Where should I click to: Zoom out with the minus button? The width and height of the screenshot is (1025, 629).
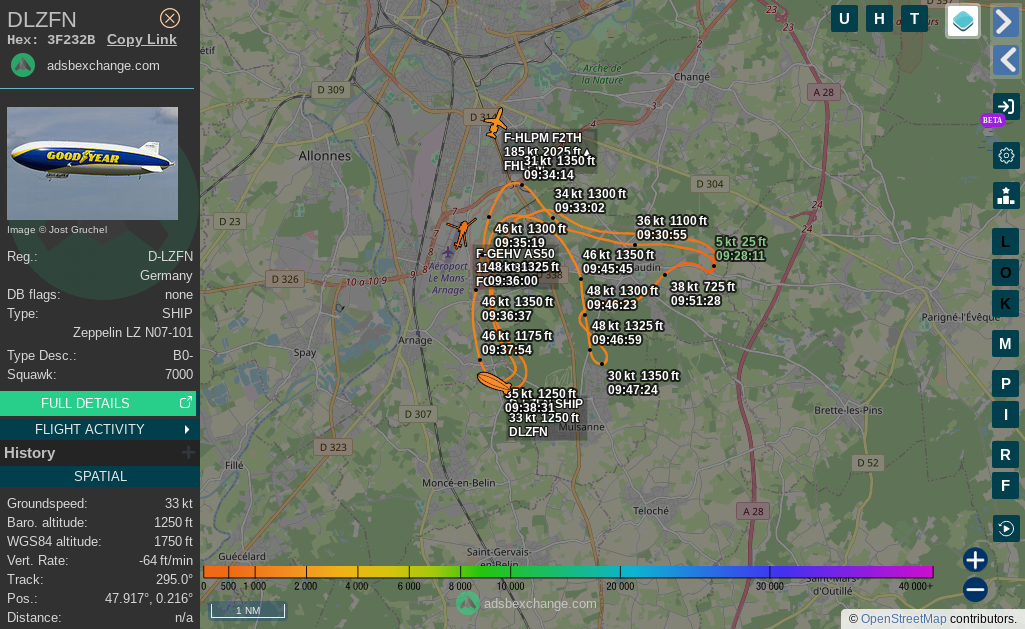point(976,590)
